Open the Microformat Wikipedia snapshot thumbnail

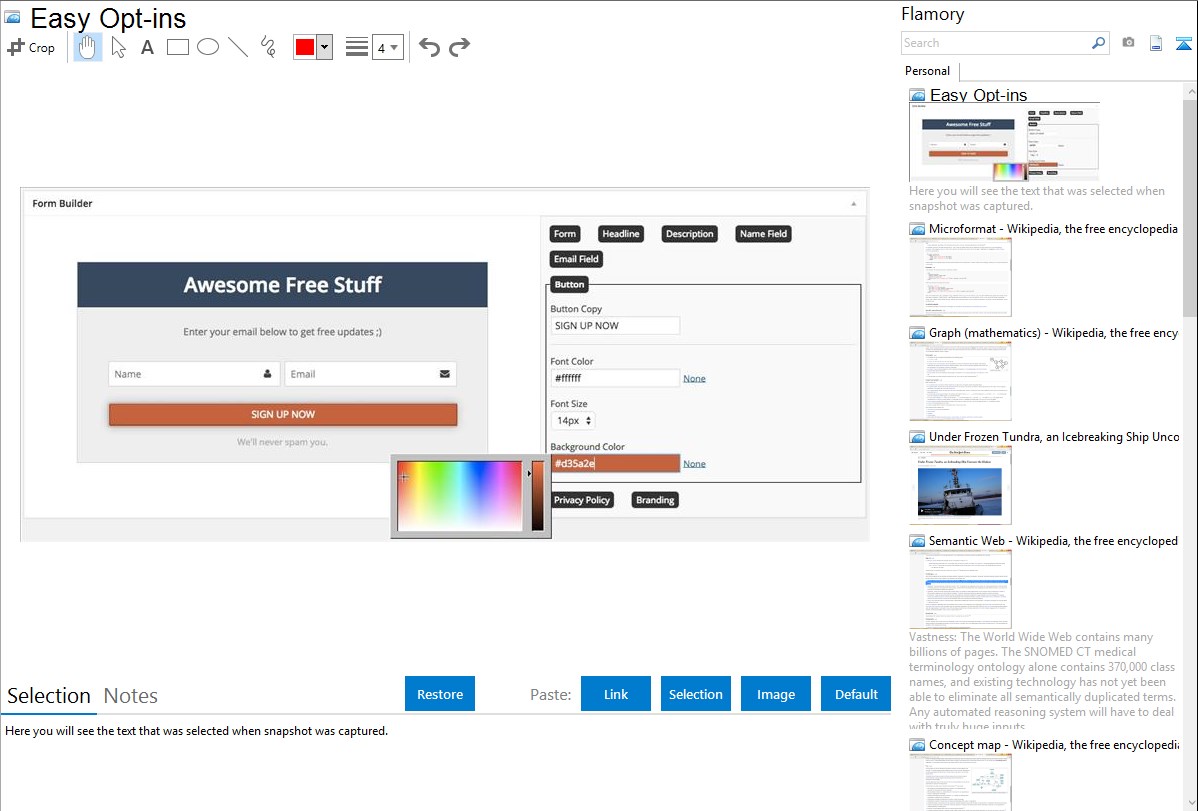click(x=960, y=277)
